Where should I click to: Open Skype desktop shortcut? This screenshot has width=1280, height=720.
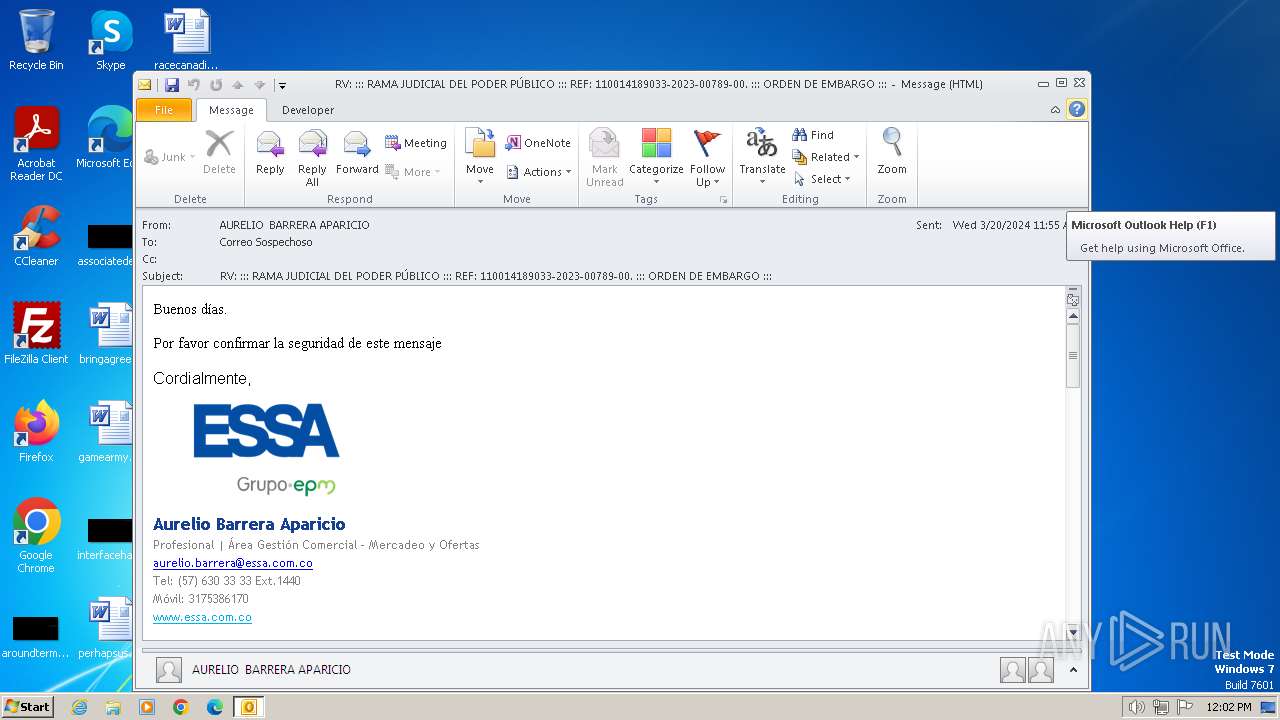110,40
